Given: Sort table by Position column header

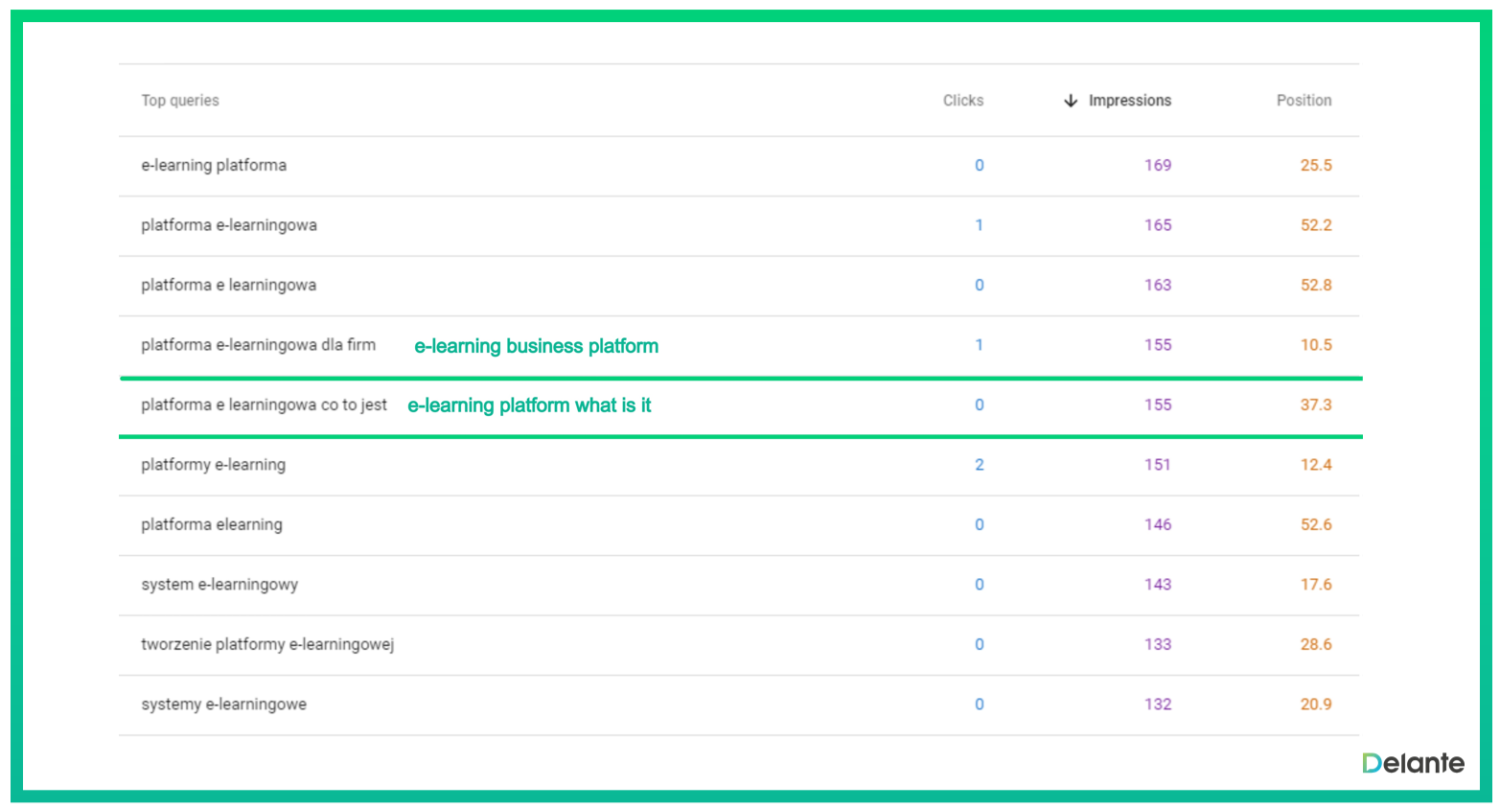Looking at the screenshot, I should 1303,101.
